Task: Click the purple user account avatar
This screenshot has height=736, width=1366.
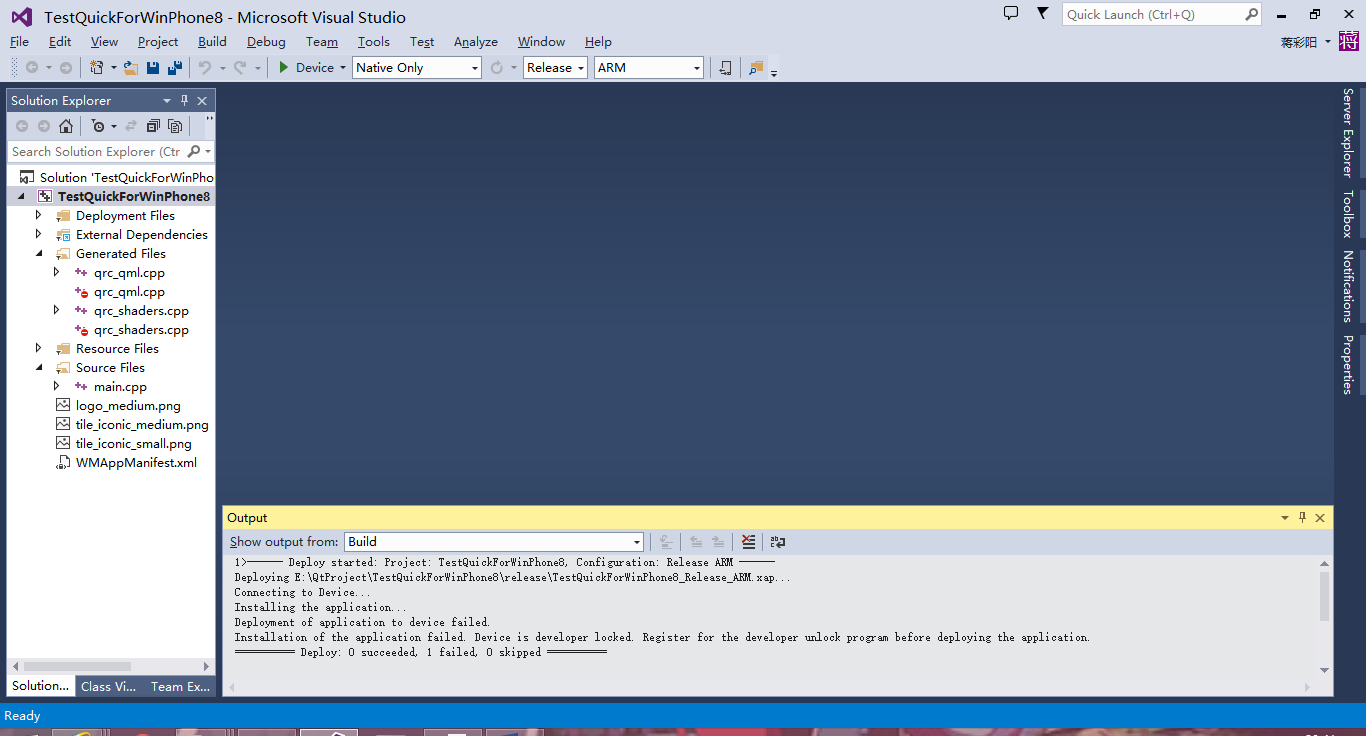Action: (x=1350, y=42)
